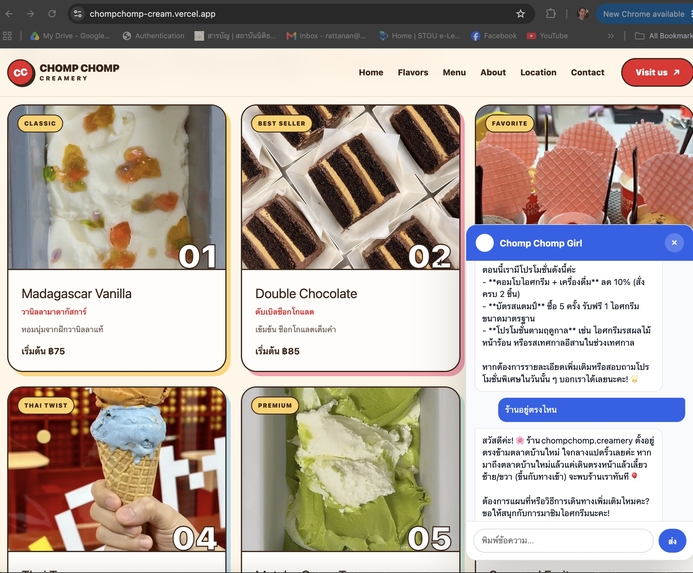Screen dimensions: 693x573
Task: Open the blue ice cream cone photo
Action: point(117,470)
